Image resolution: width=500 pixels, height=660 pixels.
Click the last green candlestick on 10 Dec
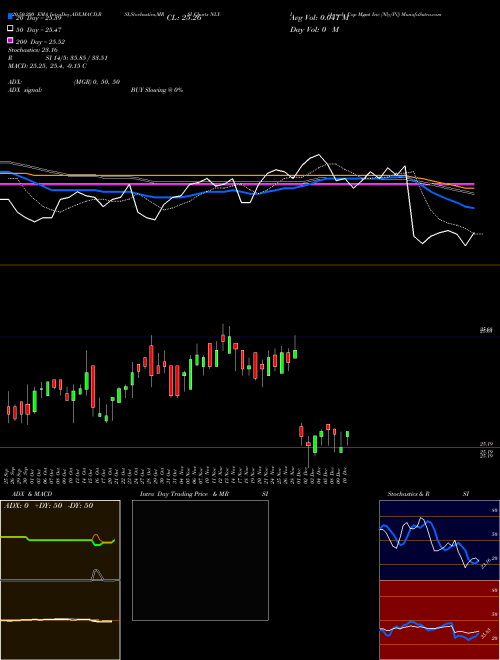[x=348, y=434]
